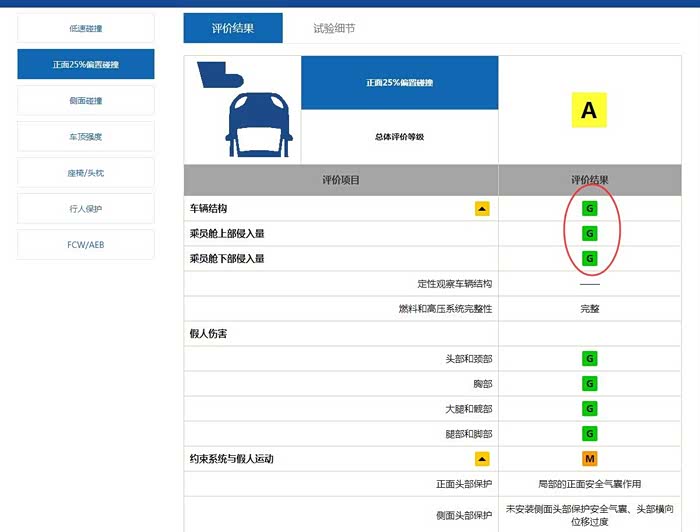This screenshot has width=700, height=532.
Task: Click the 乘员舱下部侵入量 row label
Action: point(227,258)
